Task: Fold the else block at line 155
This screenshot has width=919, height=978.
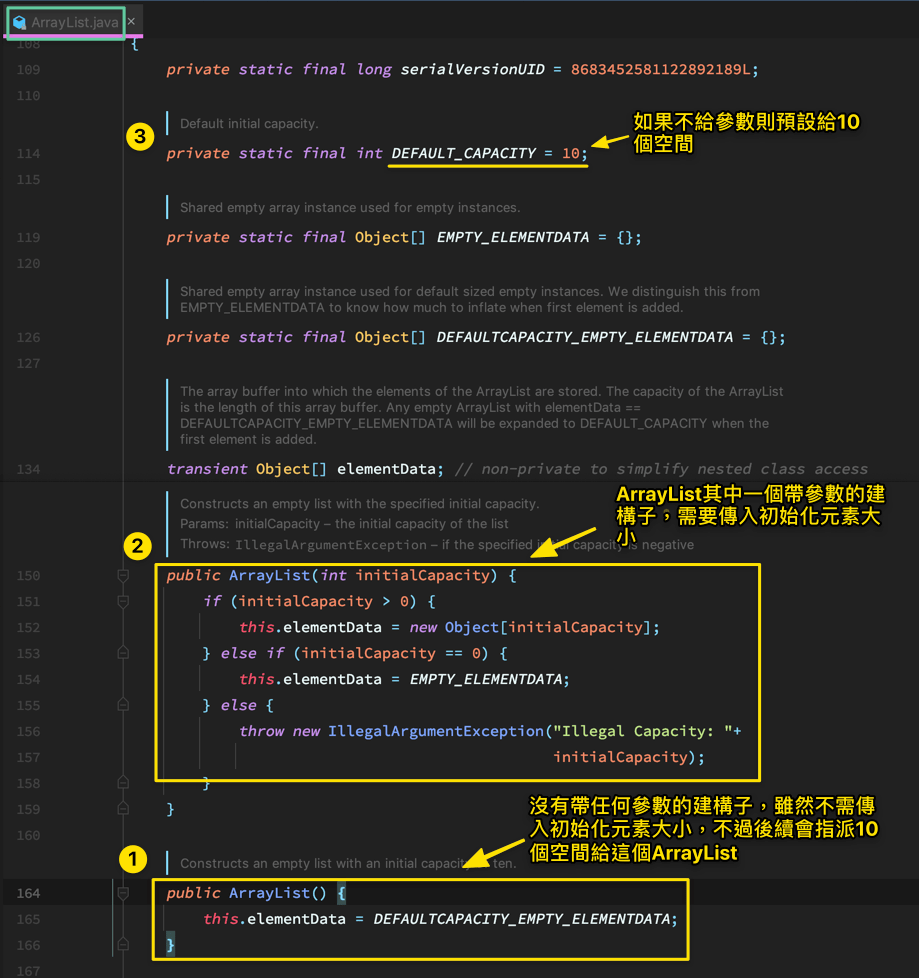Action: coord(123,706)
